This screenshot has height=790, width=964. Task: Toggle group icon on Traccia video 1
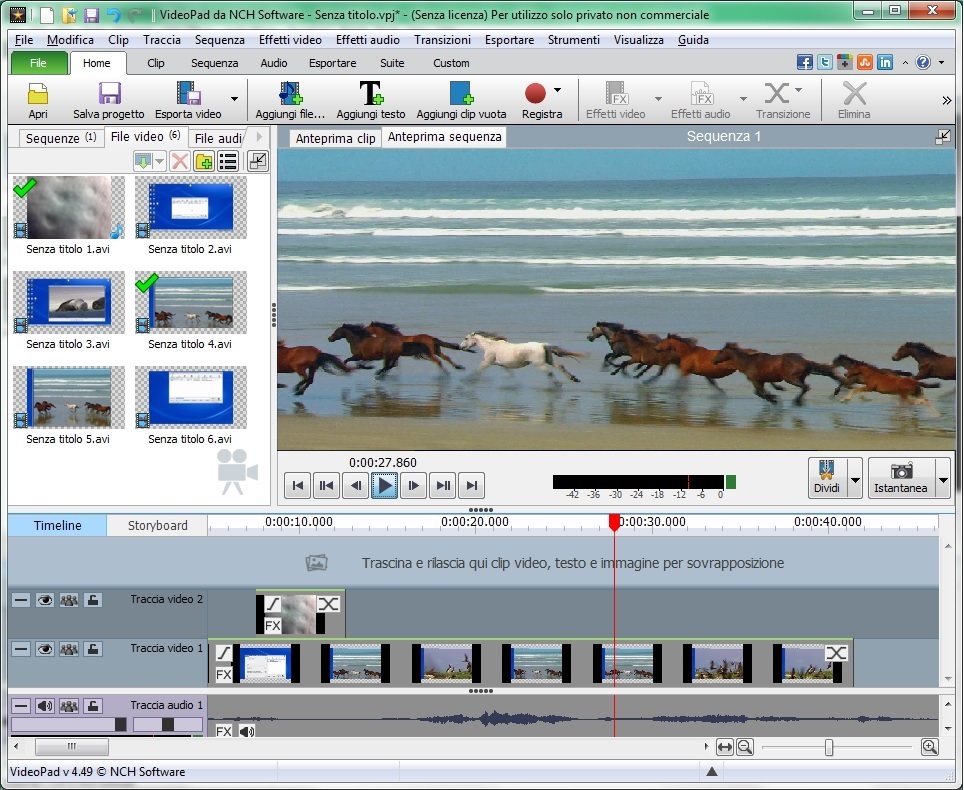(x=69, y=649)
